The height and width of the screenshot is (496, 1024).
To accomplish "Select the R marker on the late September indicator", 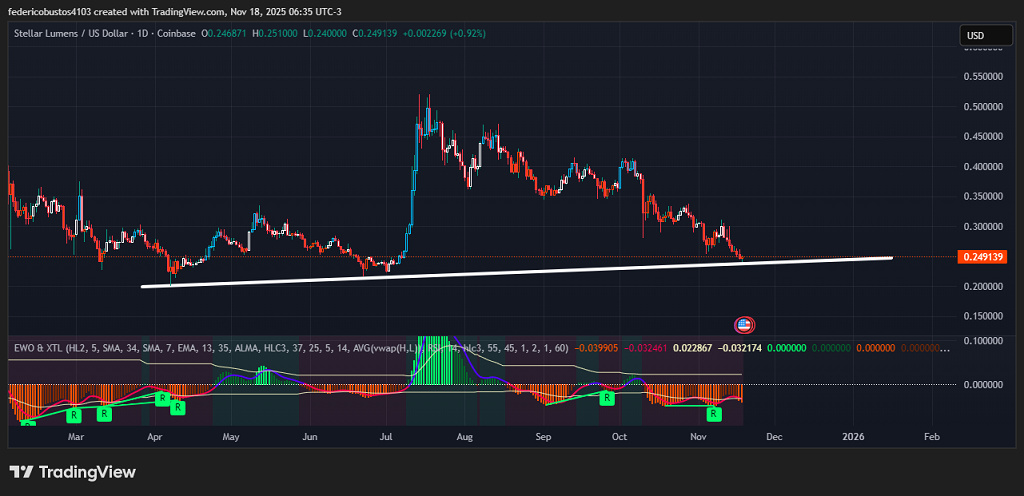I will click(x=607, y=397).
